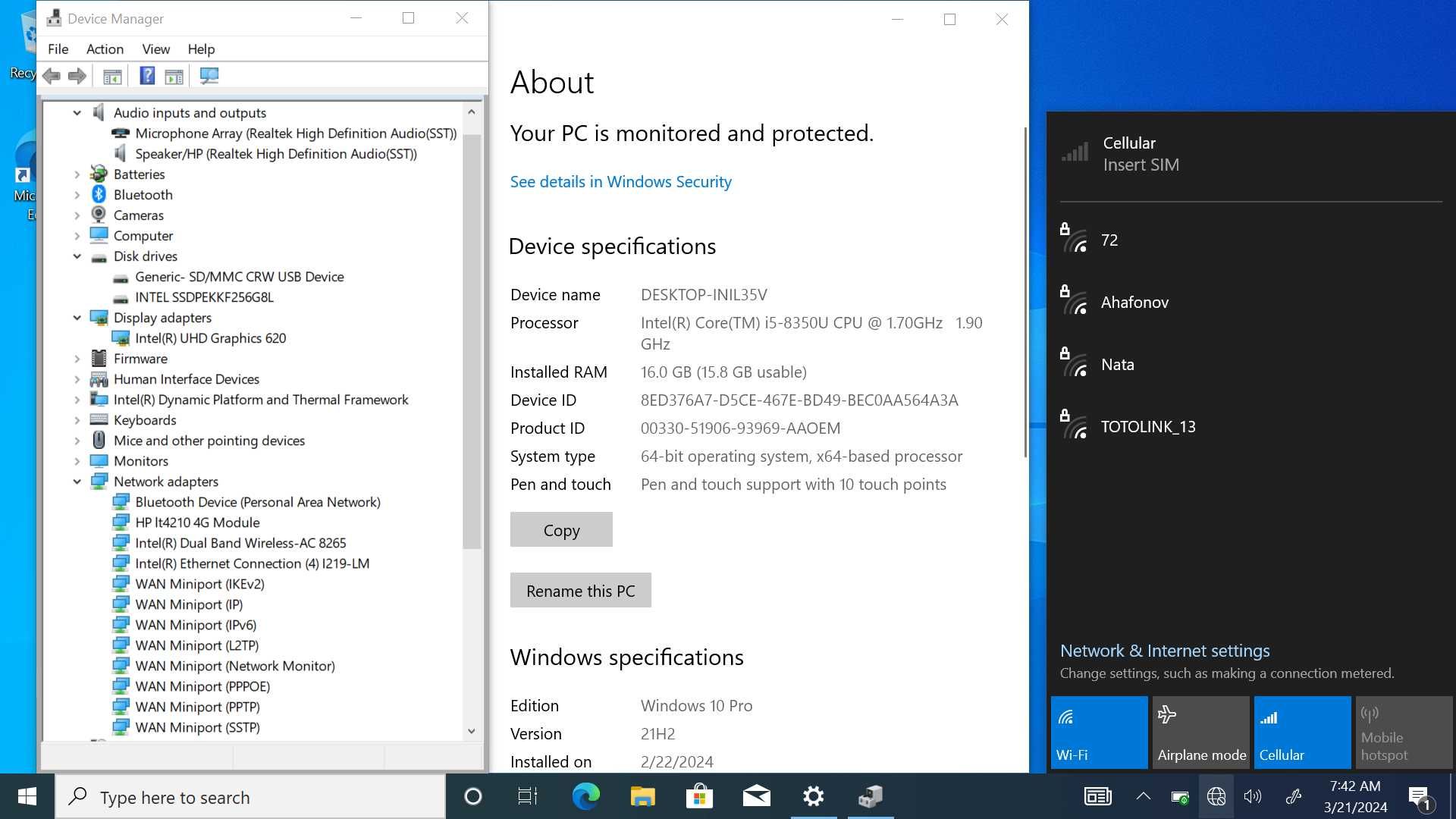Image resolution: width=1456 pixels, height=819 pixels.
Task: Expand the Batteries category in Device Manager
Action: tap(77, 173)
